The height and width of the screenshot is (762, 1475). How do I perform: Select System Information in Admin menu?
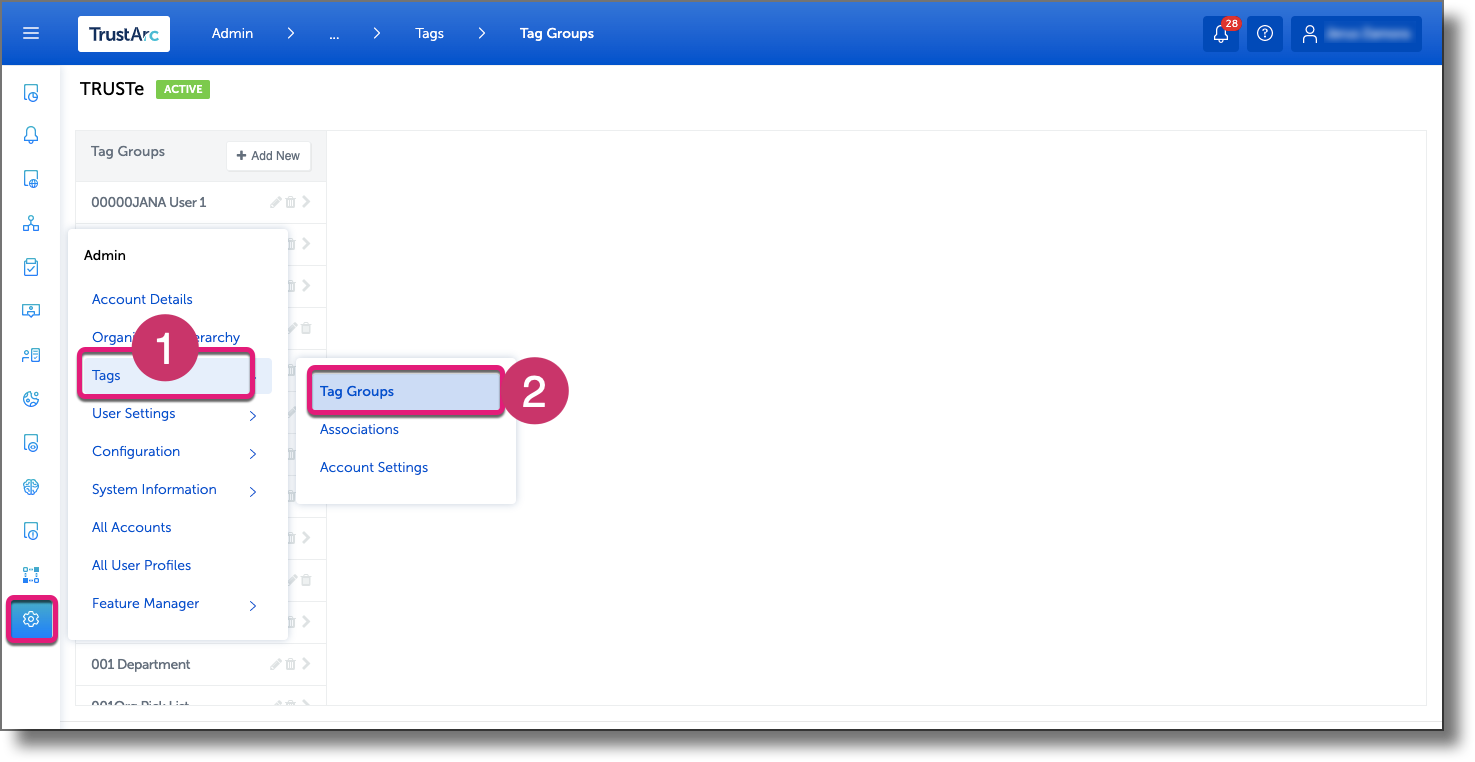154,489
